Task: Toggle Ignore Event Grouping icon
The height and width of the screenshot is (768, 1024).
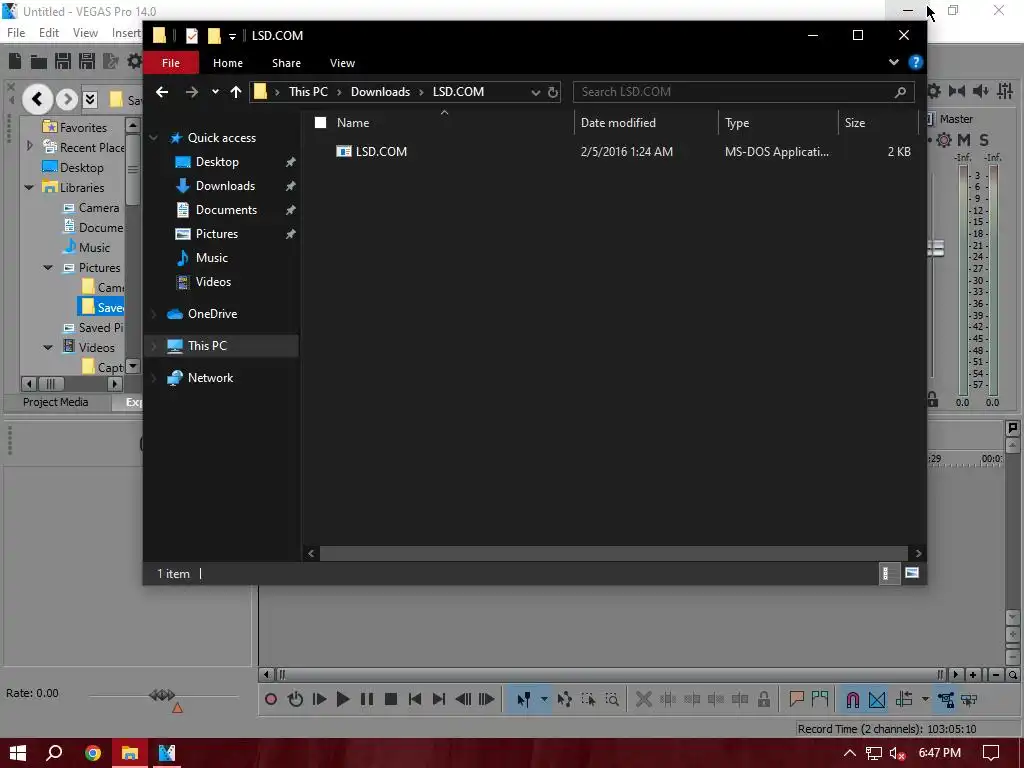Action: click(x=969, y=699)
